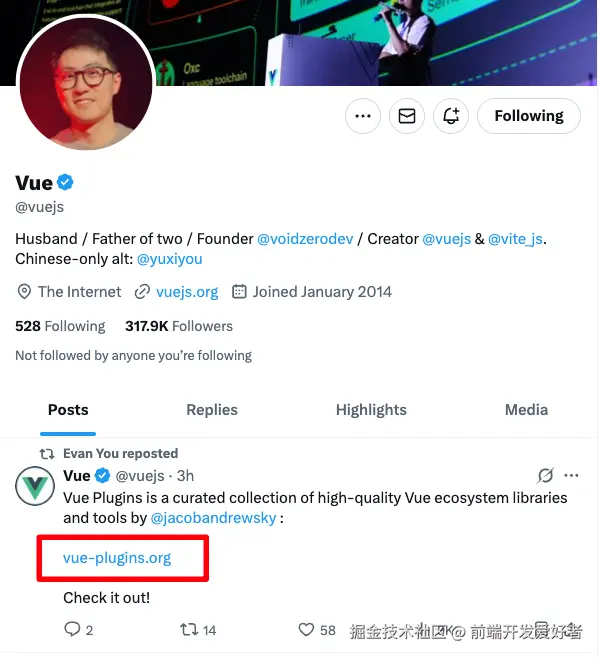
Task: Click the reply icon on the post
Action: coord(72,630)
